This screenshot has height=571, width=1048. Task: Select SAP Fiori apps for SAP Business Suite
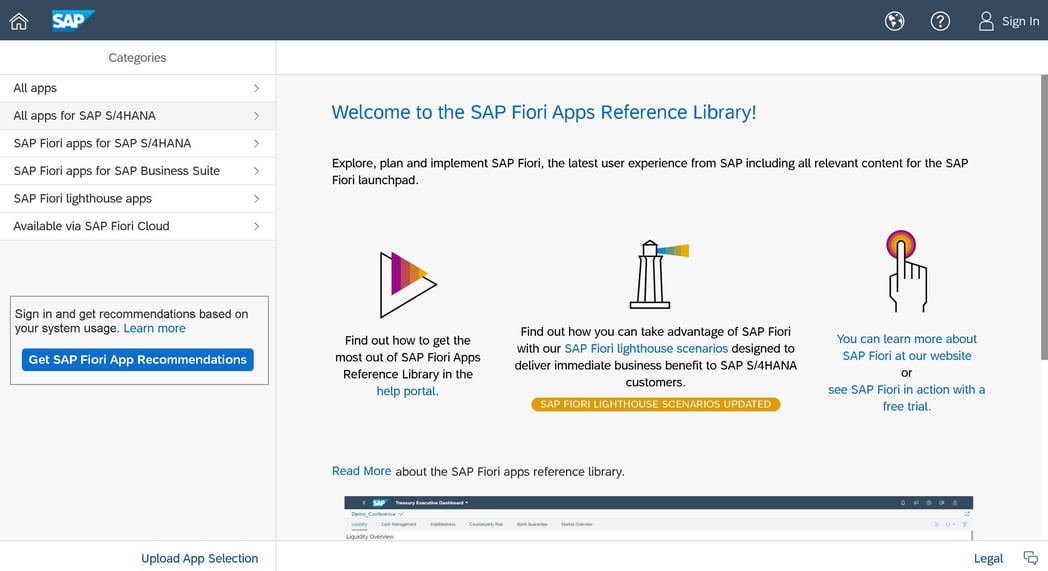pyautogui.click(x=117, y=171)
